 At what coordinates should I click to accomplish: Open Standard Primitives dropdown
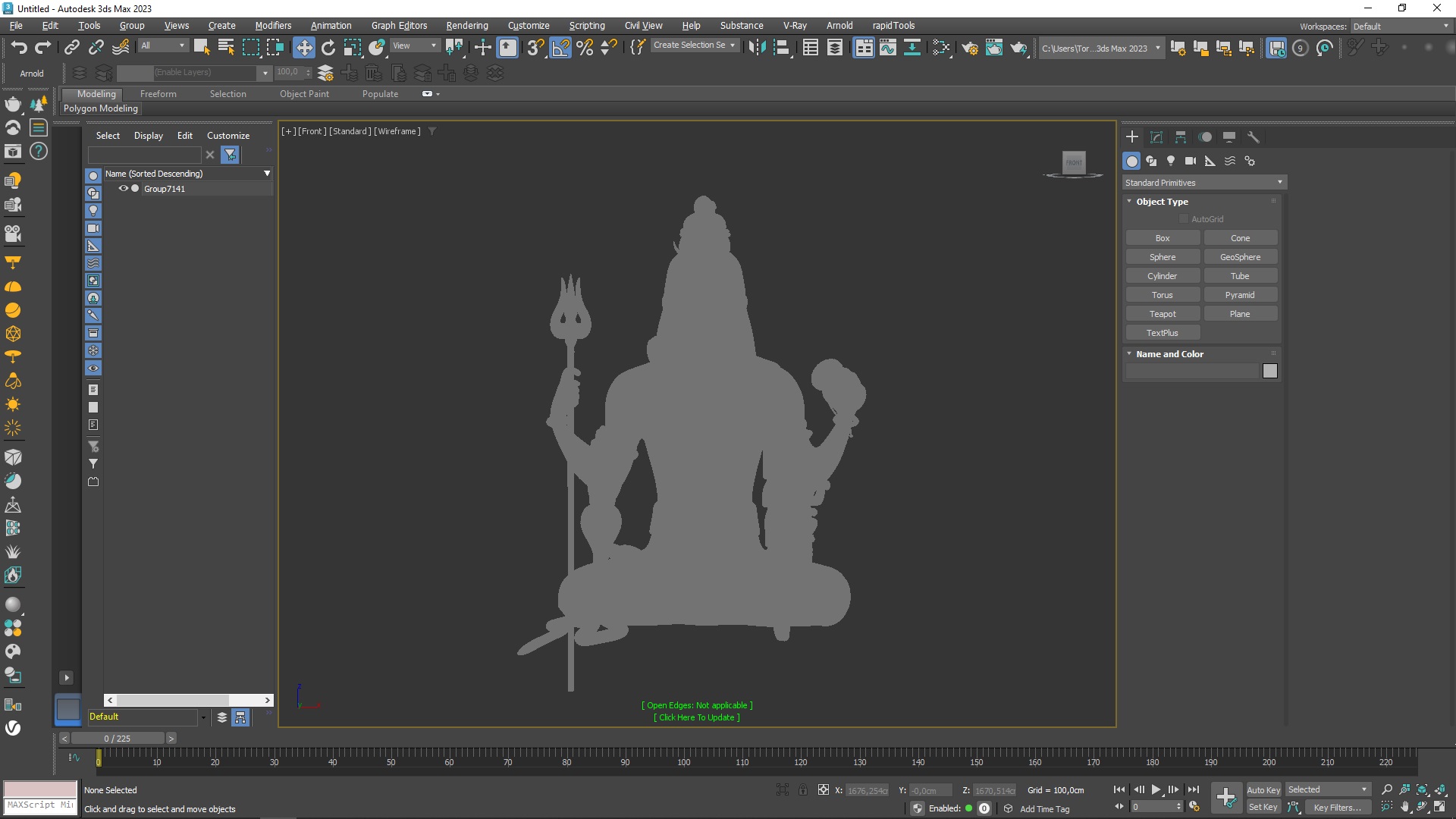(1204, 183)
